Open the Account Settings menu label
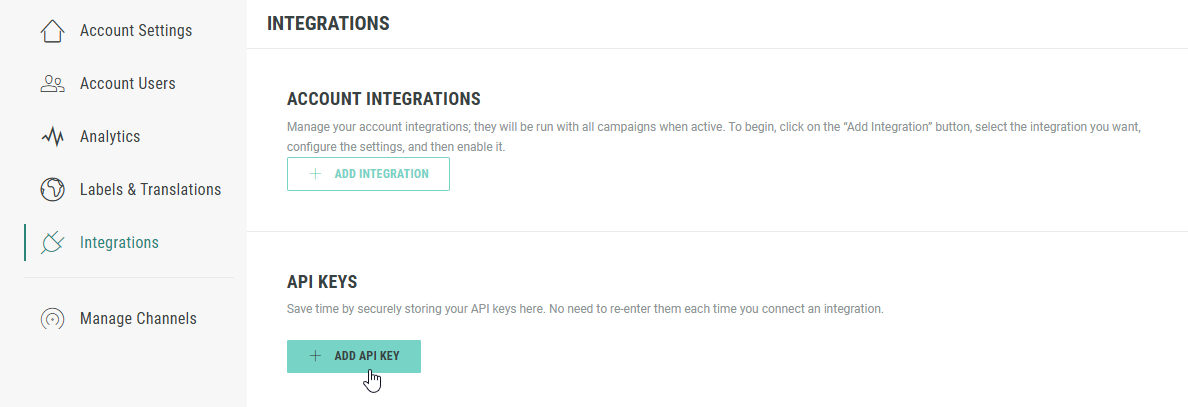Viewport: 1188px width, 407px height. (136, 31)
